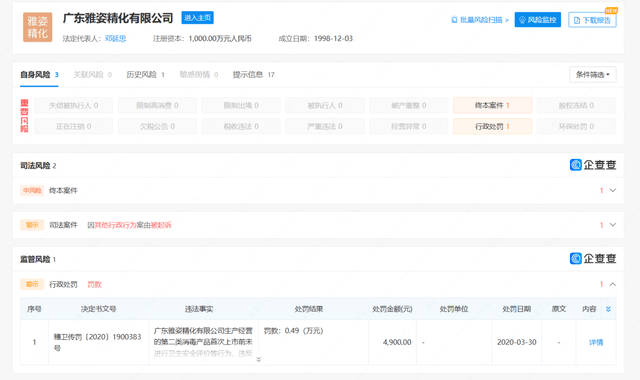Click the 雅姿精化 company logo thumbnail

[38, 27]
